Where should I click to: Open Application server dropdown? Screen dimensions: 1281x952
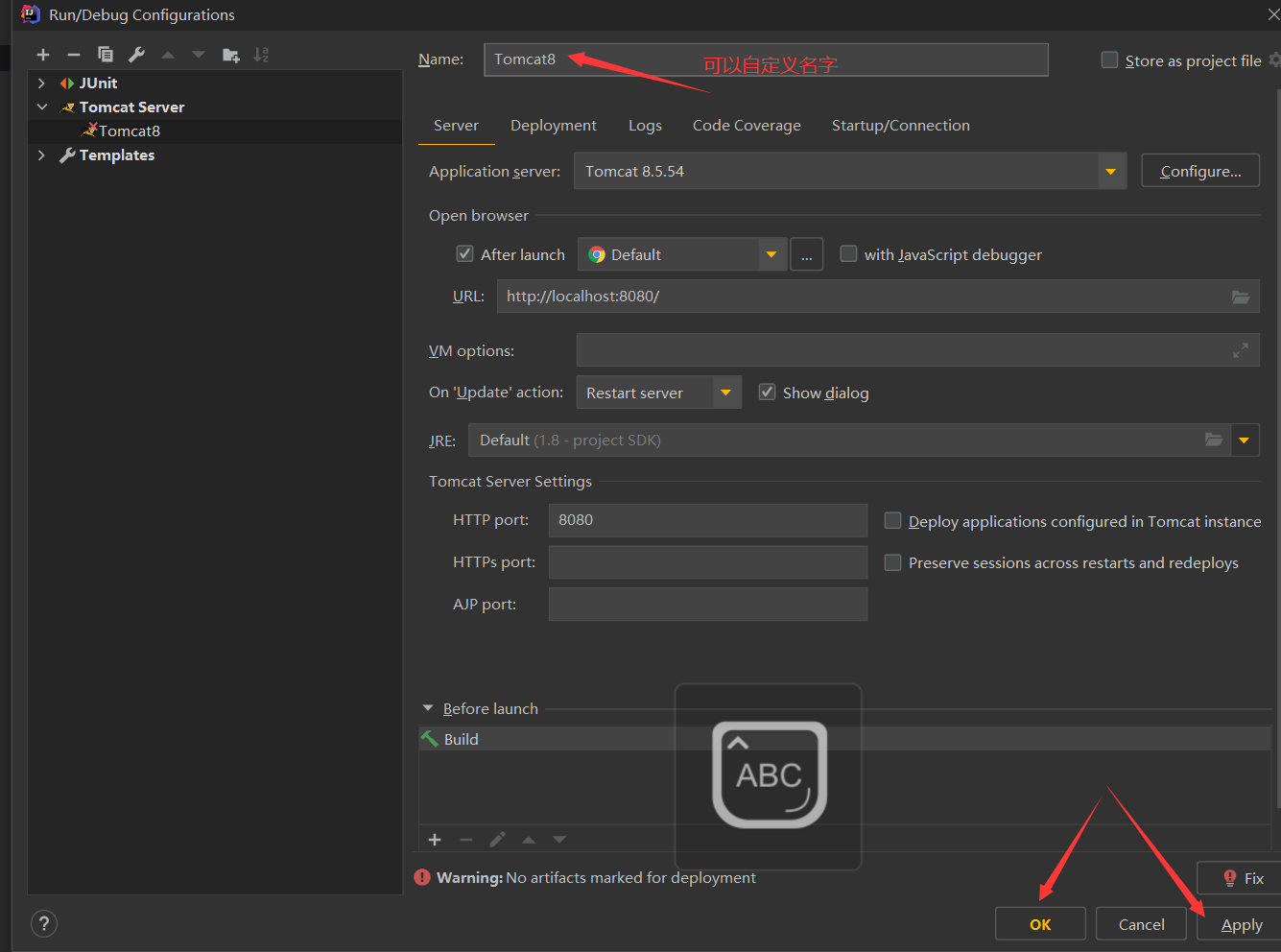pos(1111,172)
